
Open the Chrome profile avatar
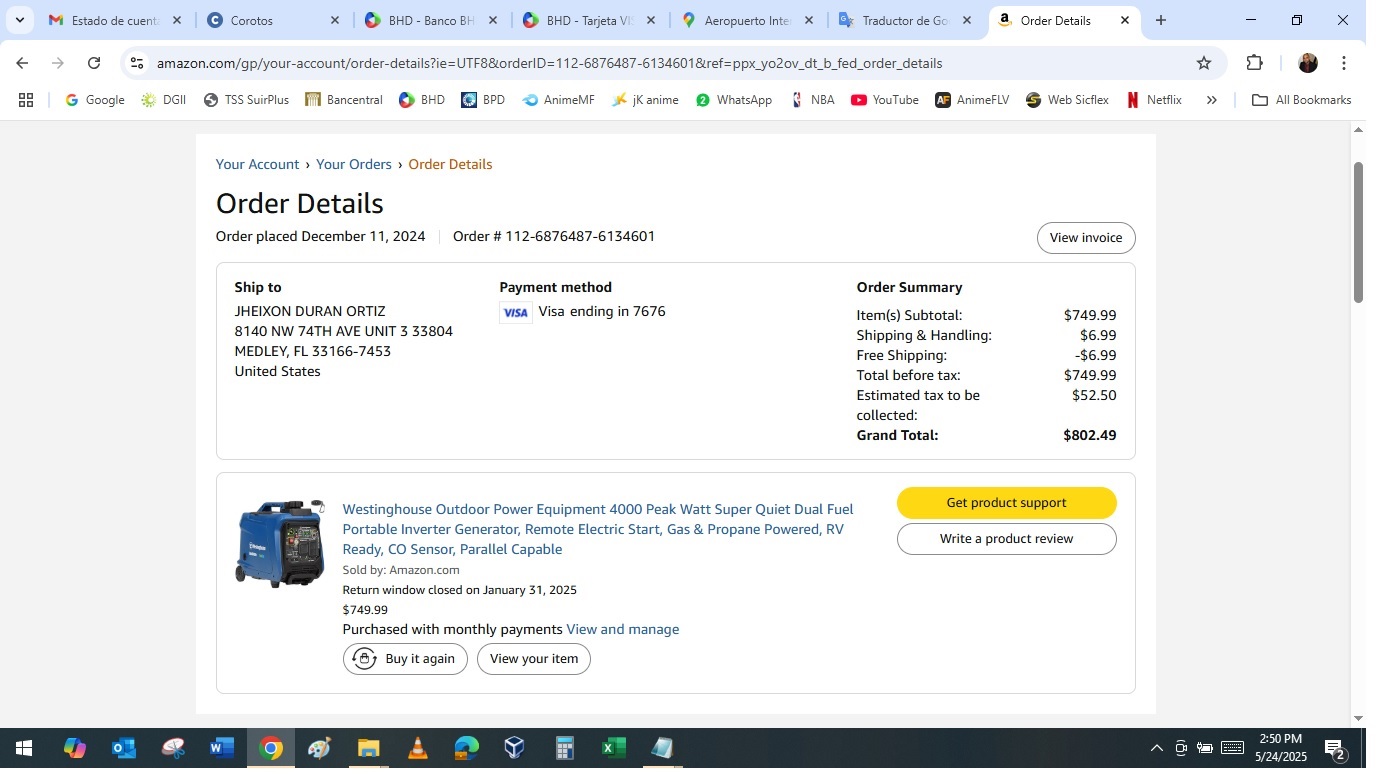1308,63
